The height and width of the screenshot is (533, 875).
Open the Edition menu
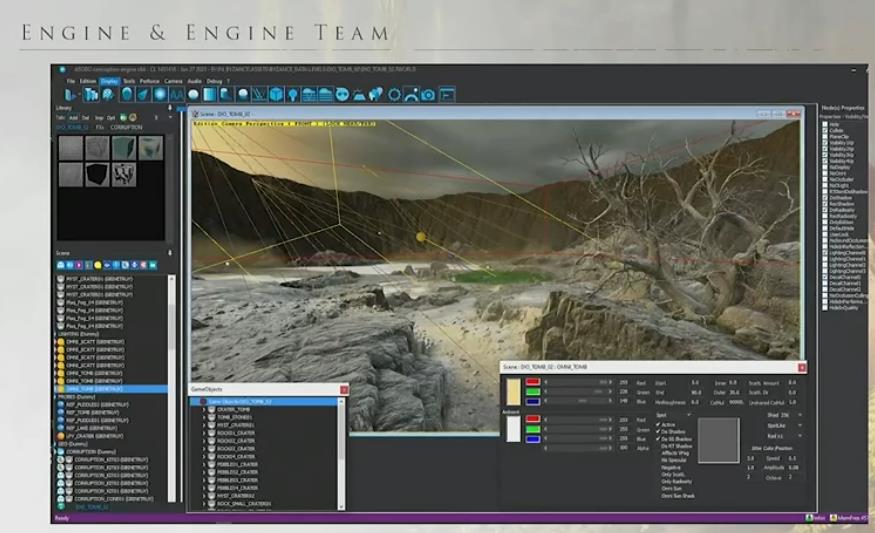(88, 81)
